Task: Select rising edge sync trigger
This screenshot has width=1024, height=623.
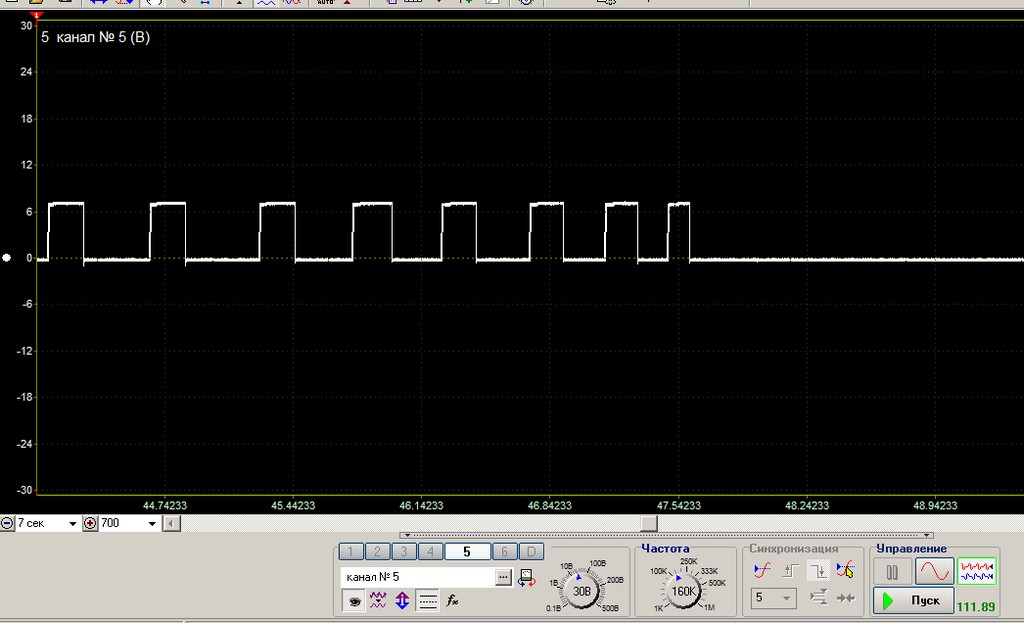Action: [x=790, y=570]
